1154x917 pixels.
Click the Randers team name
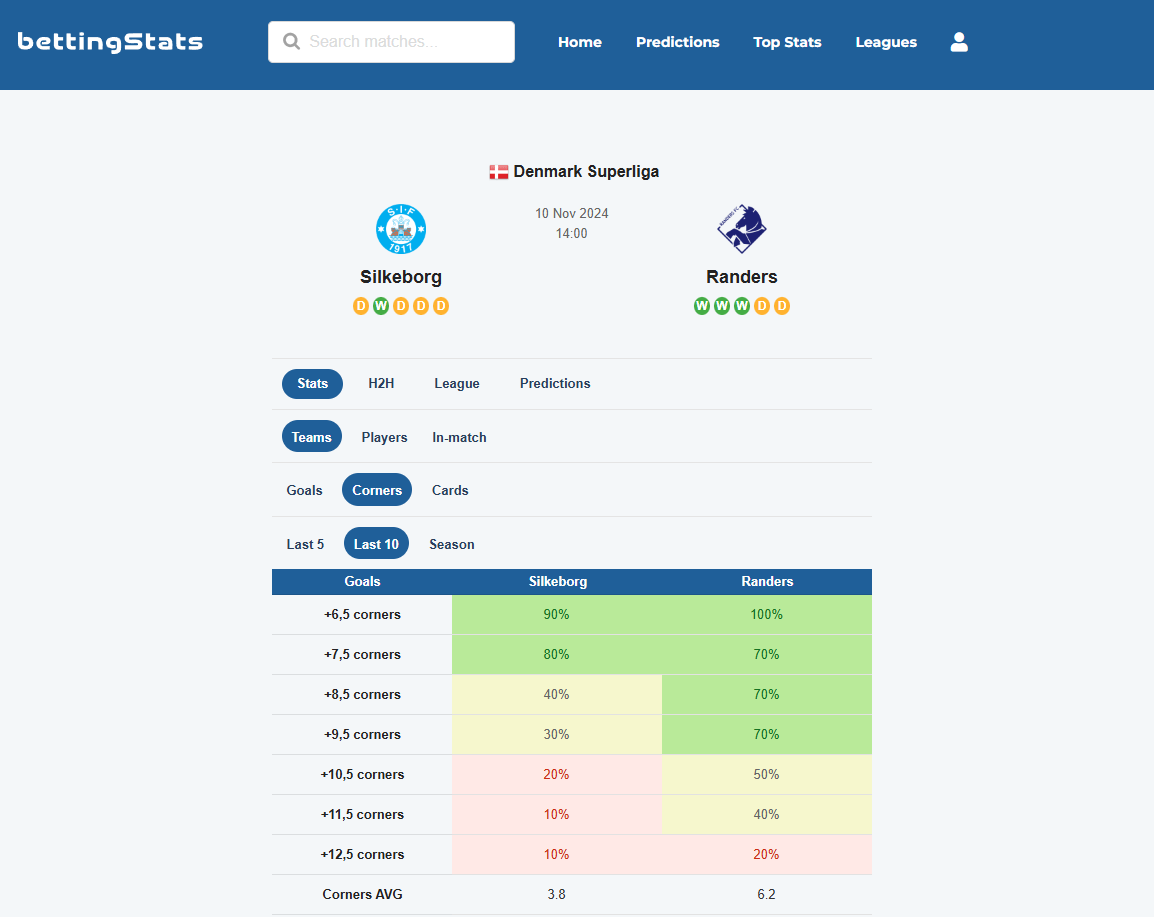point(742,277)
